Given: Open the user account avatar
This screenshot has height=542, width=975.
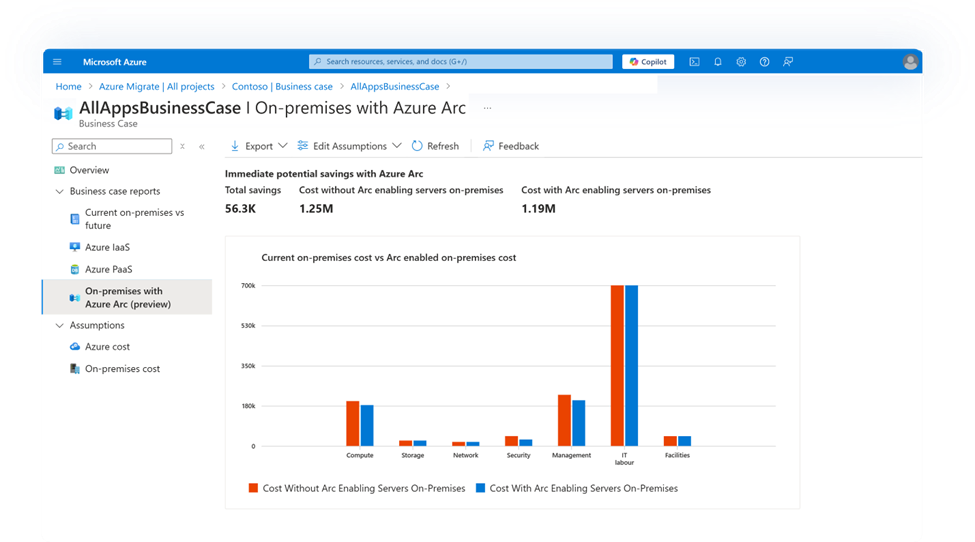Looking at the screenshot, I should pyautogui.click(x=910, y=62).
